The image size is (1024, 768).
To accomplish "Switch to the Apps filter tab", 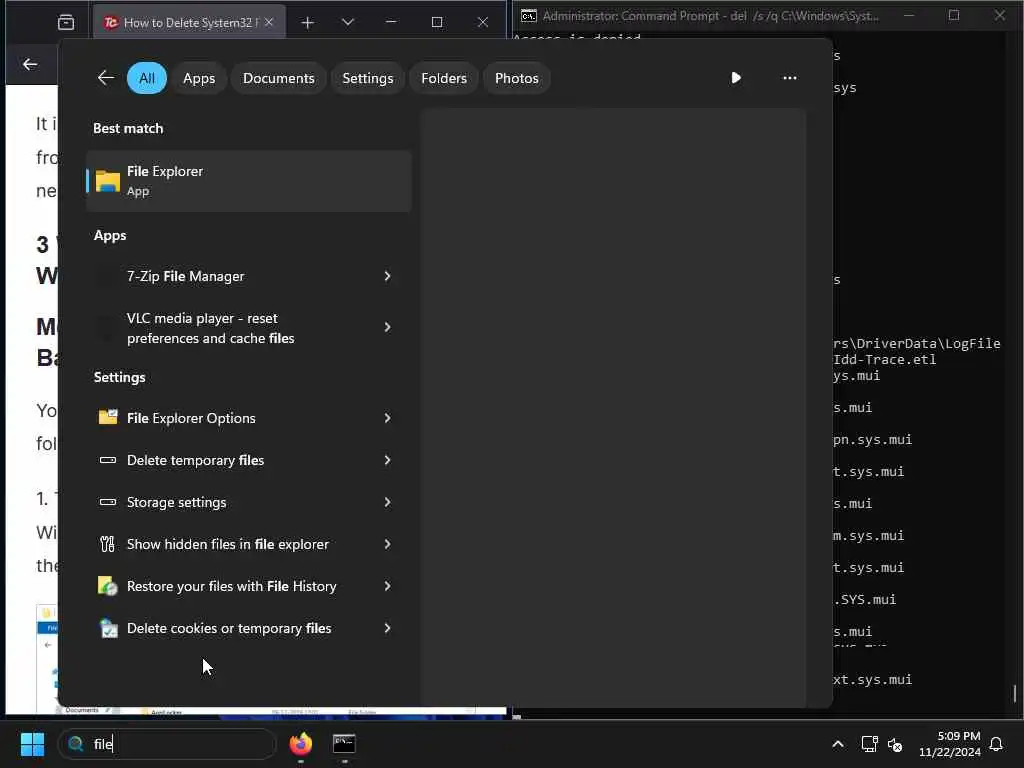I will click(x=199, y=78).
